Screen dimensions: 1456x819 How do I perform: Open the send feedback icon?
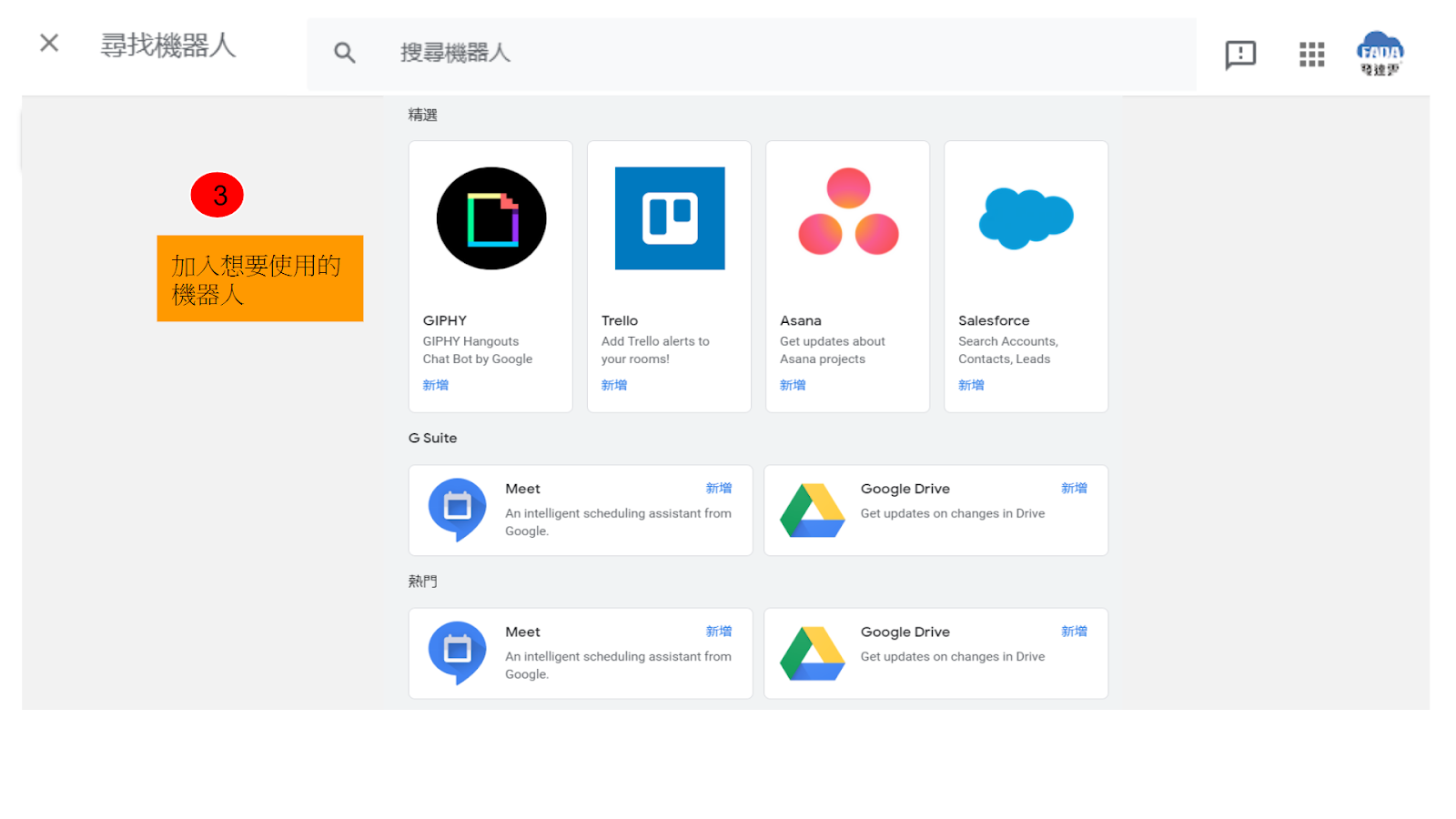[1240, 55]
